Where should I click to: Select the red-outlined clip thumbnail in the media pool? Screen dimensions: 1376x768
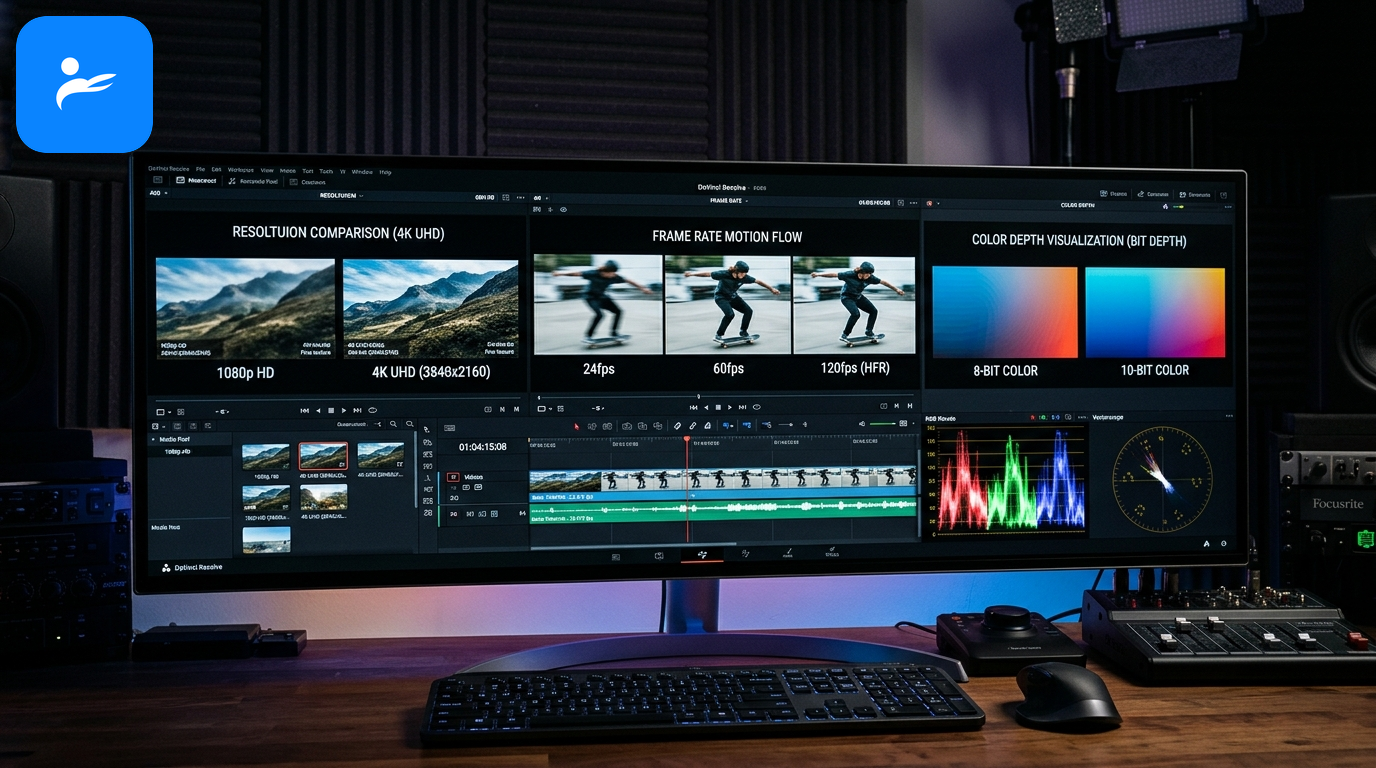tap(323, 456)
